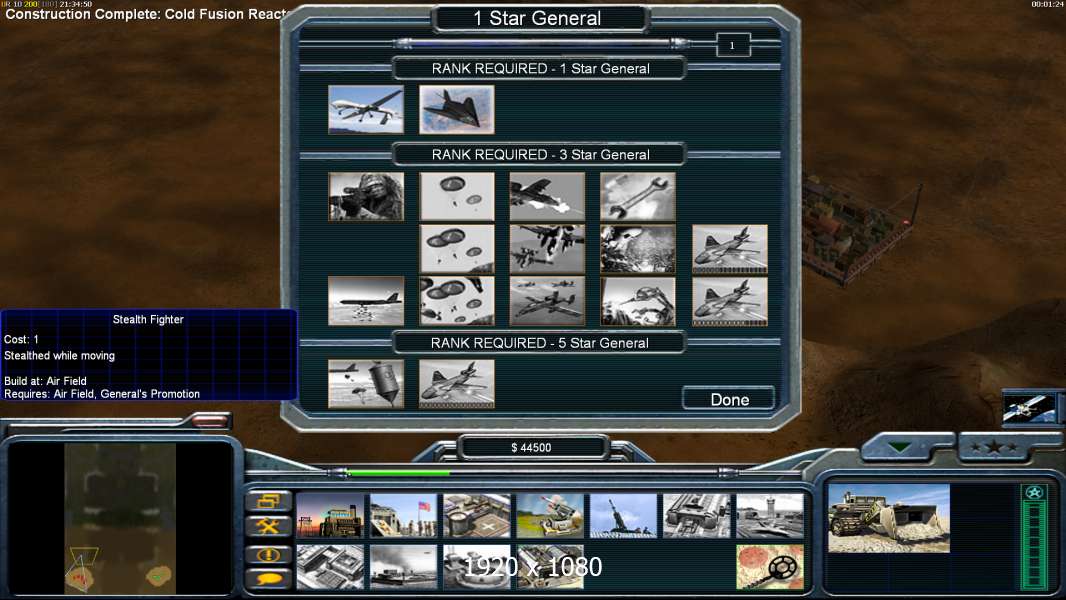Click 'Stealthed while moving' tooltip line
This screenshot has width=1066, height=600.
[x=59, y=355]
